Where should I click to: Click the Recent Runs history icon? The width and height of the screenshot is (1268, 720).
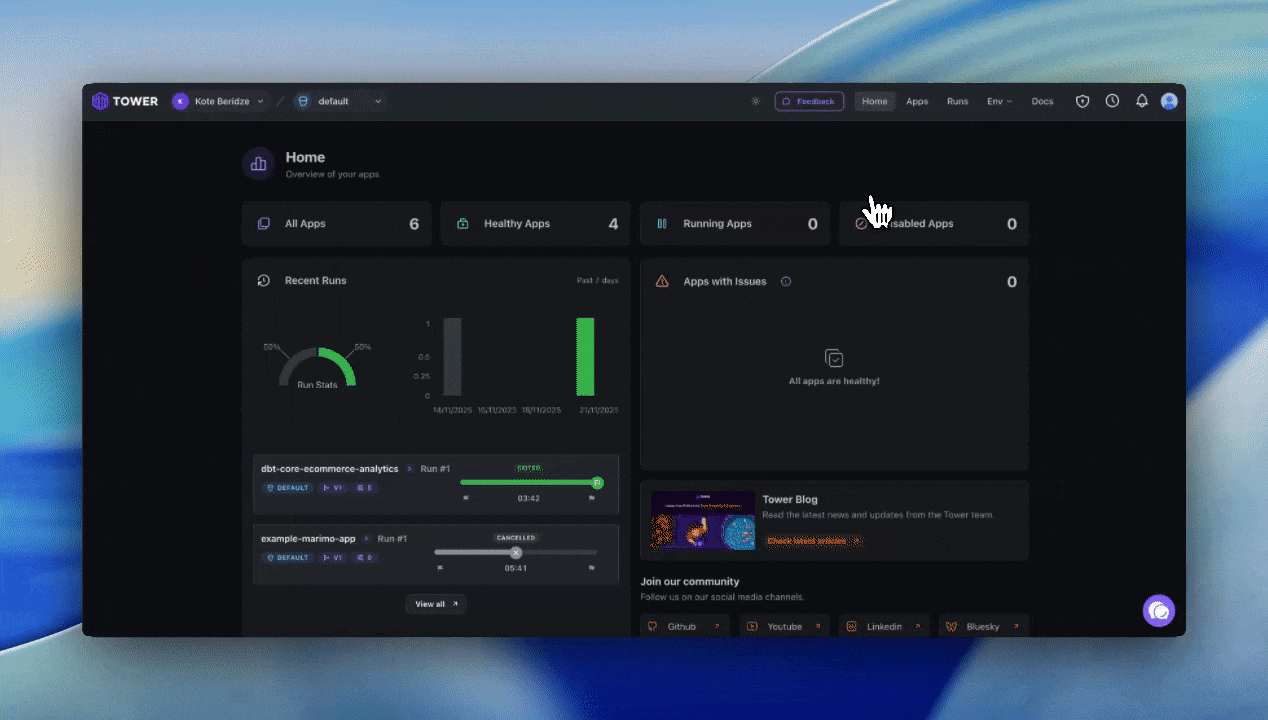[263, 281]
